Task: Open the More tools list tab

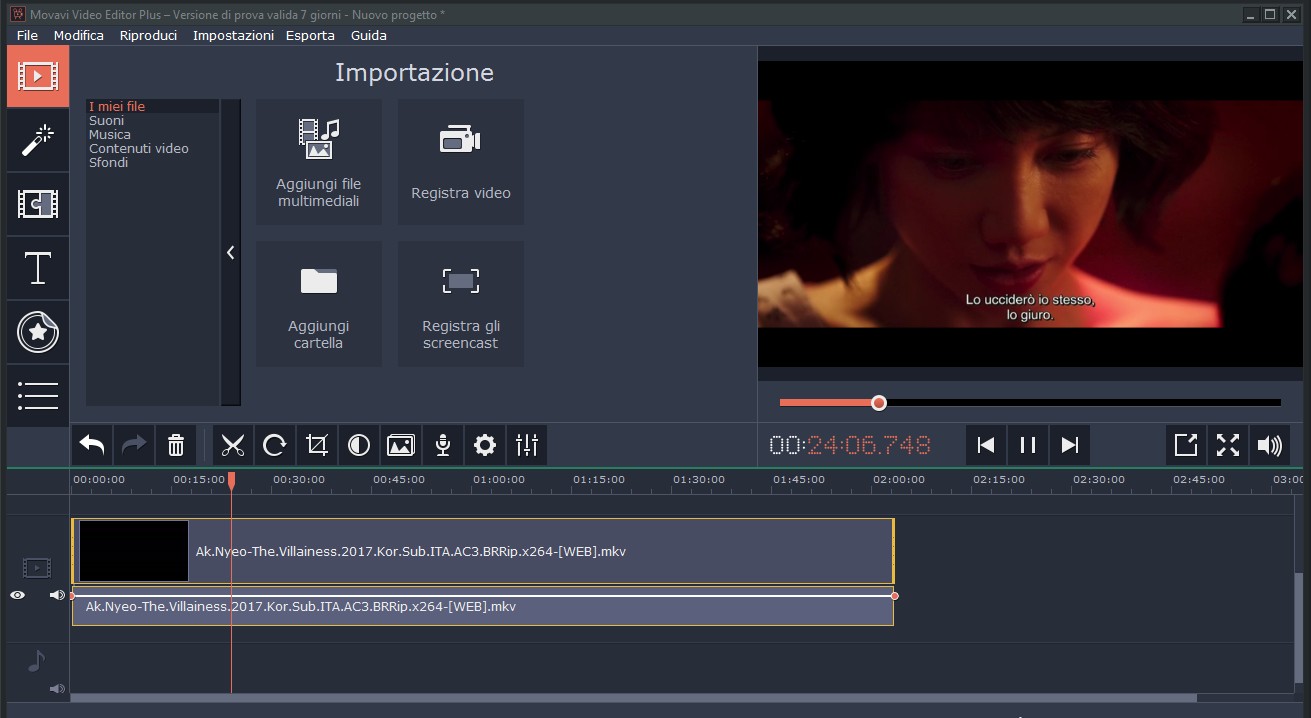Action: [x=38, y=396]
